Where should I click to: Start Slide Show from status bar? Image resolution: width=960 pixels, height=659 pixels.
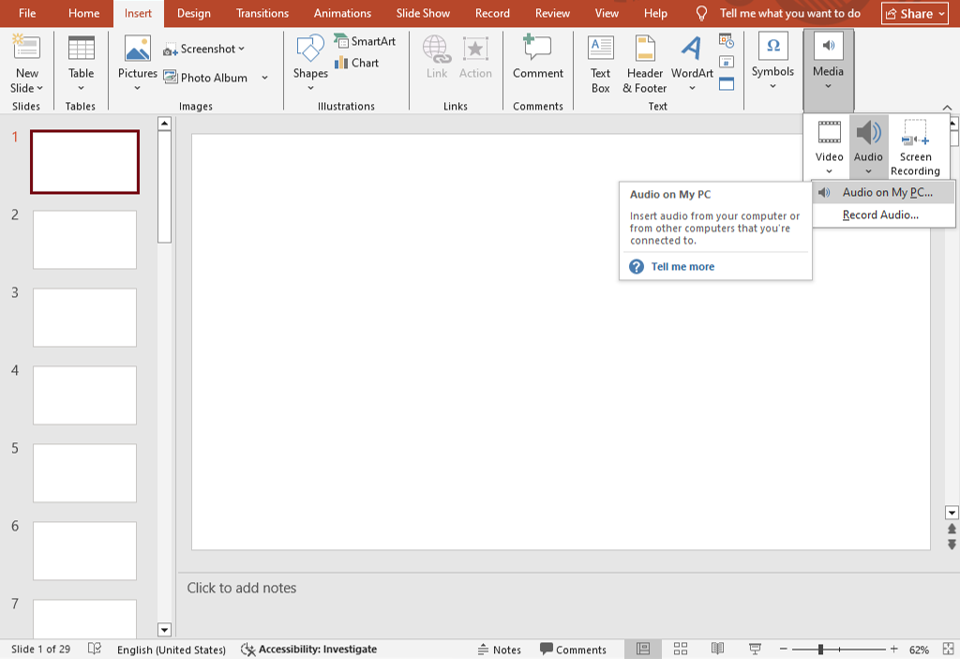click(752, 649)
